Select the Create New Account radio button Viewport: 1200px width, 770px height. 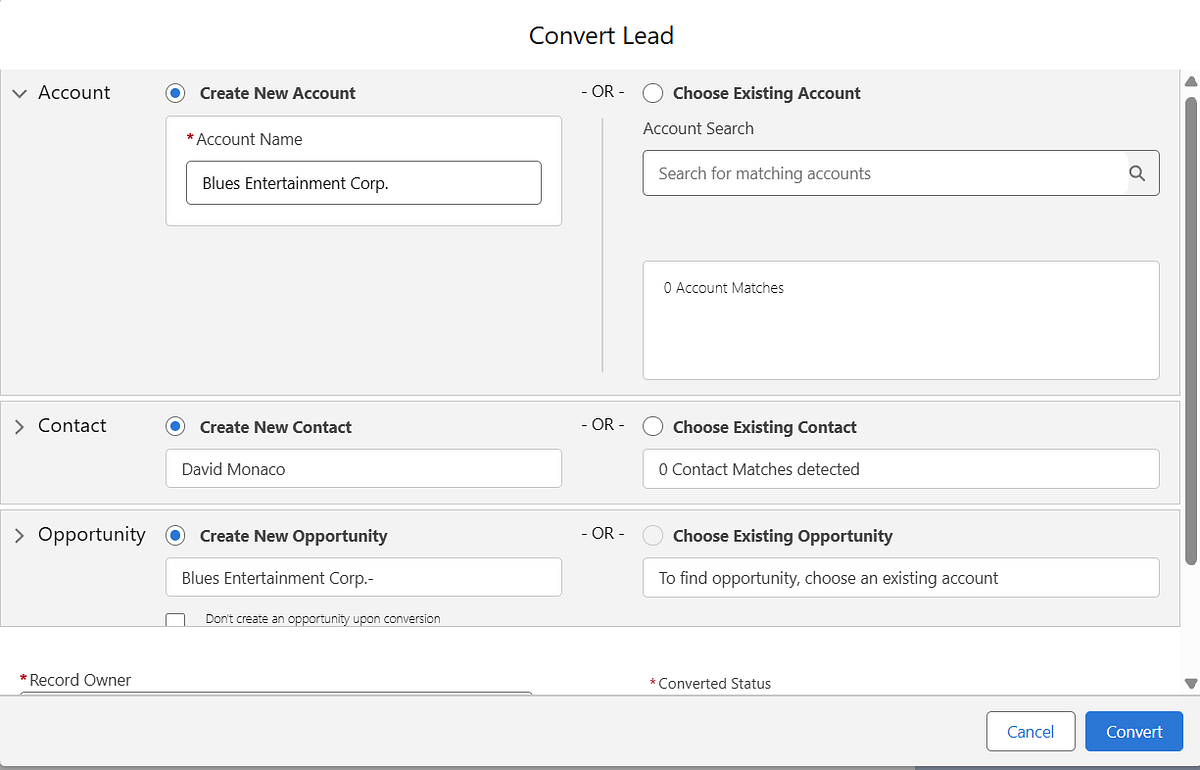pos(176,93)
